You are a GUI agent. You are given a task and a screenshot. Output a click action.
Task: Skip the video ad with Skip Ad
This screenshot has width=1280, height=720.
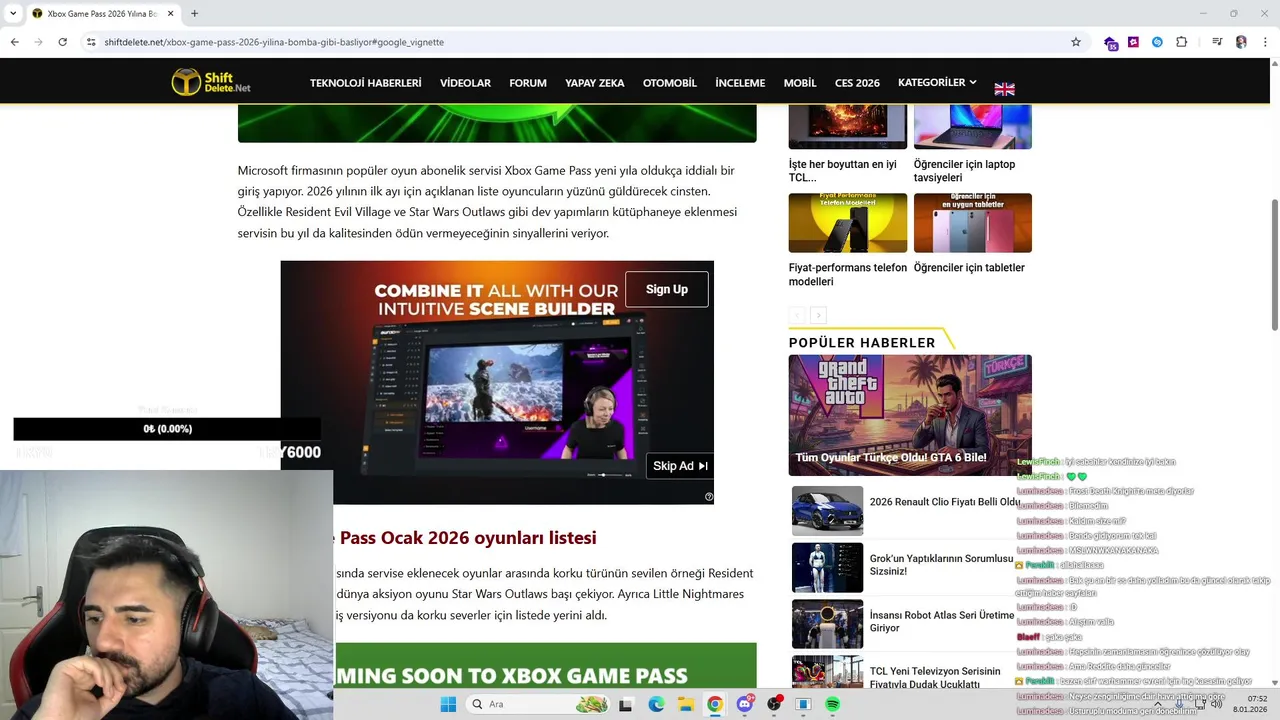point(680,466)
